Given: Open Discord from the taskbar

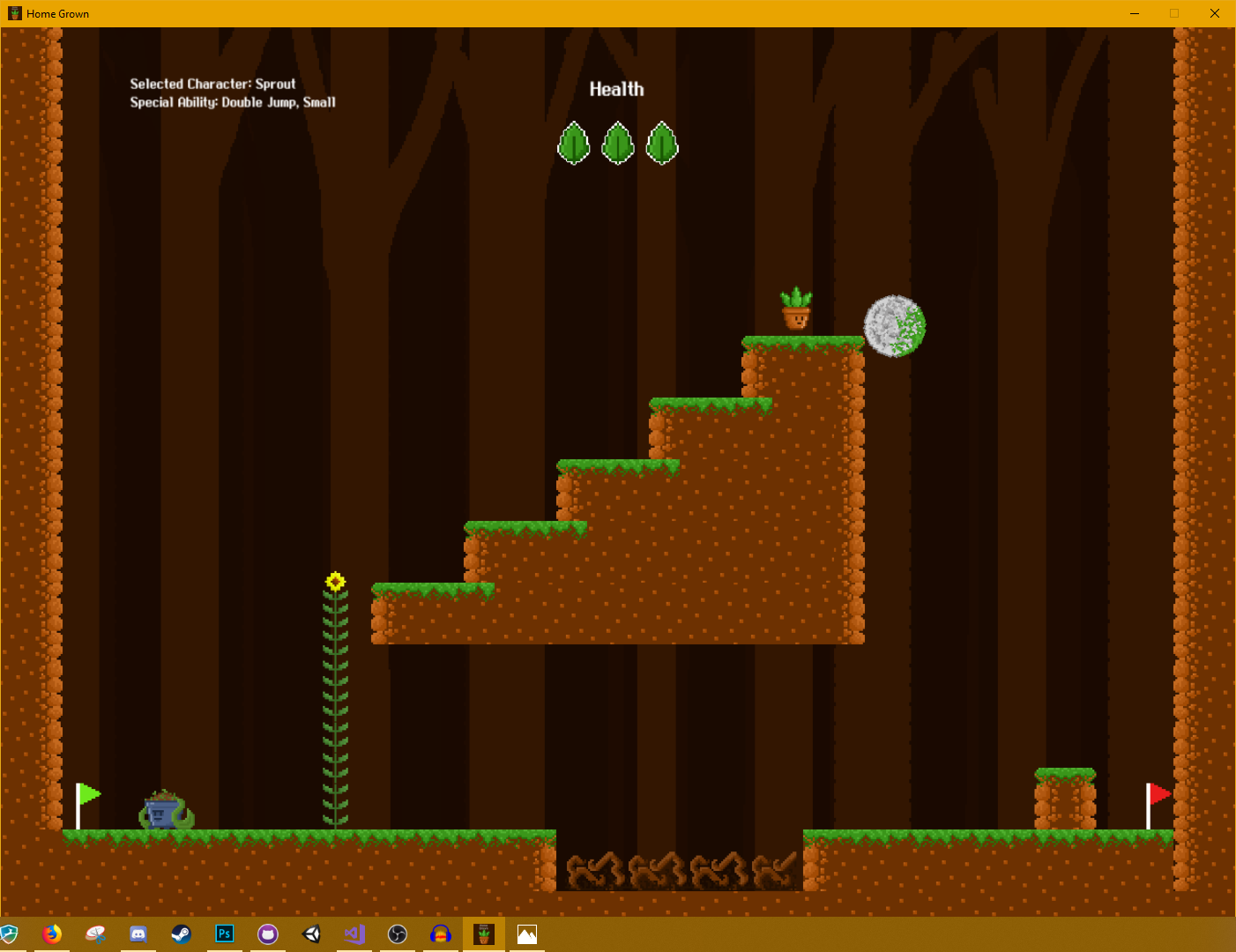Looking at the screenshot, I should coord(138,934).
